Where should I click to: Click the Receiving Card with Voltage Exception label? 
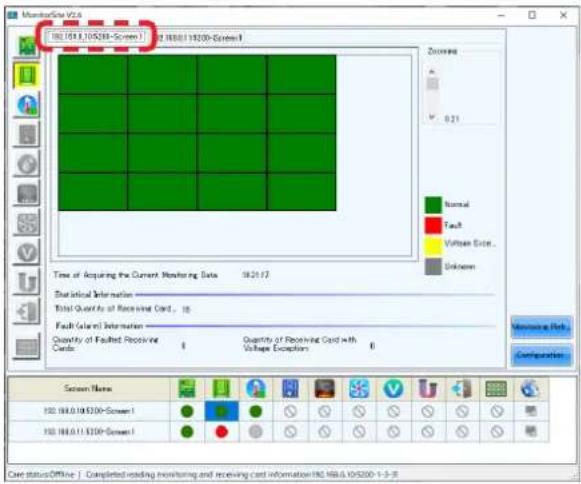pyautogui.click(x=299, y=344)
